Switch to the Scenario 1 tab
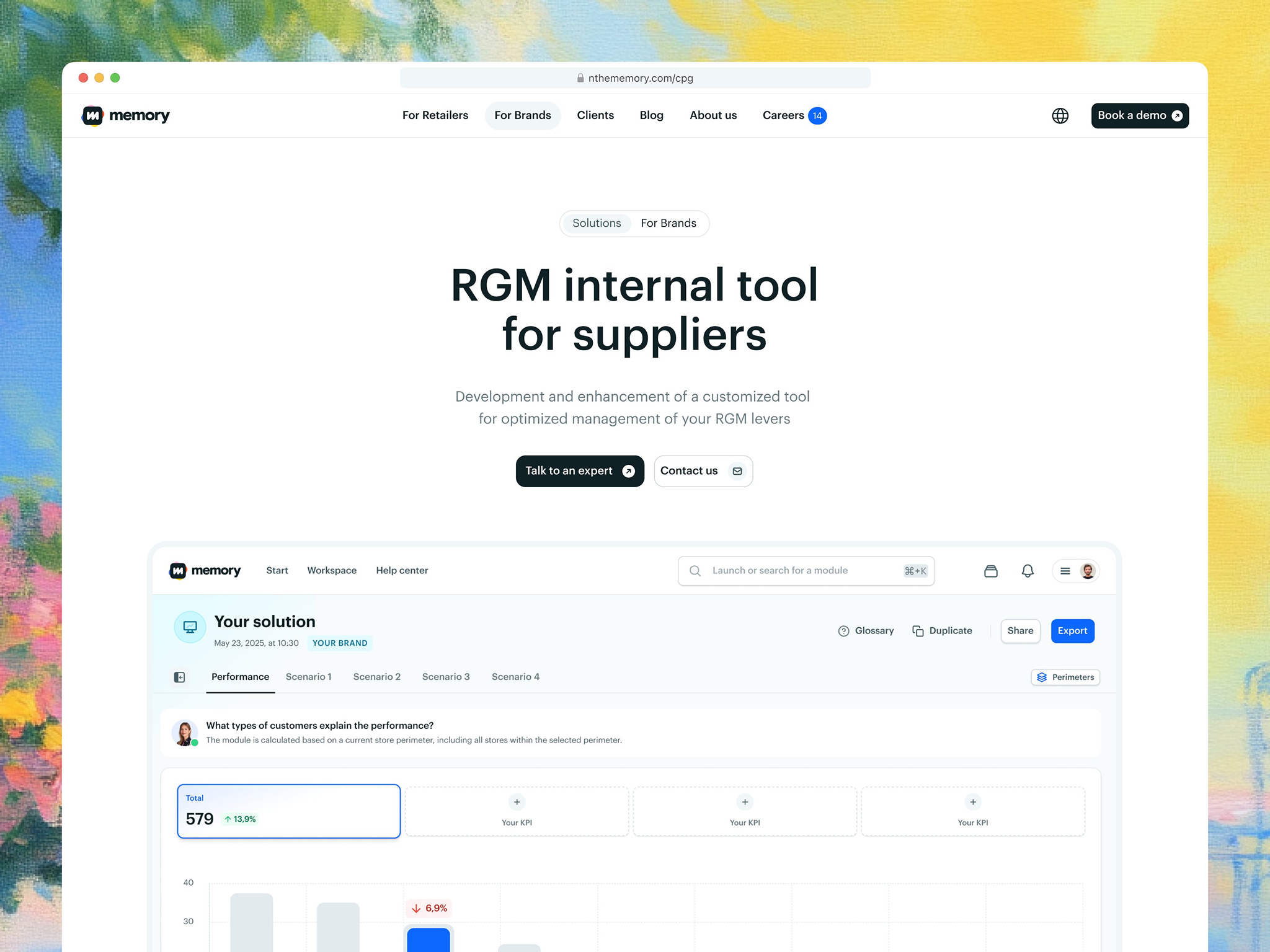The width and height of the screenshot is (1270, 952). [x=308, y=677]
